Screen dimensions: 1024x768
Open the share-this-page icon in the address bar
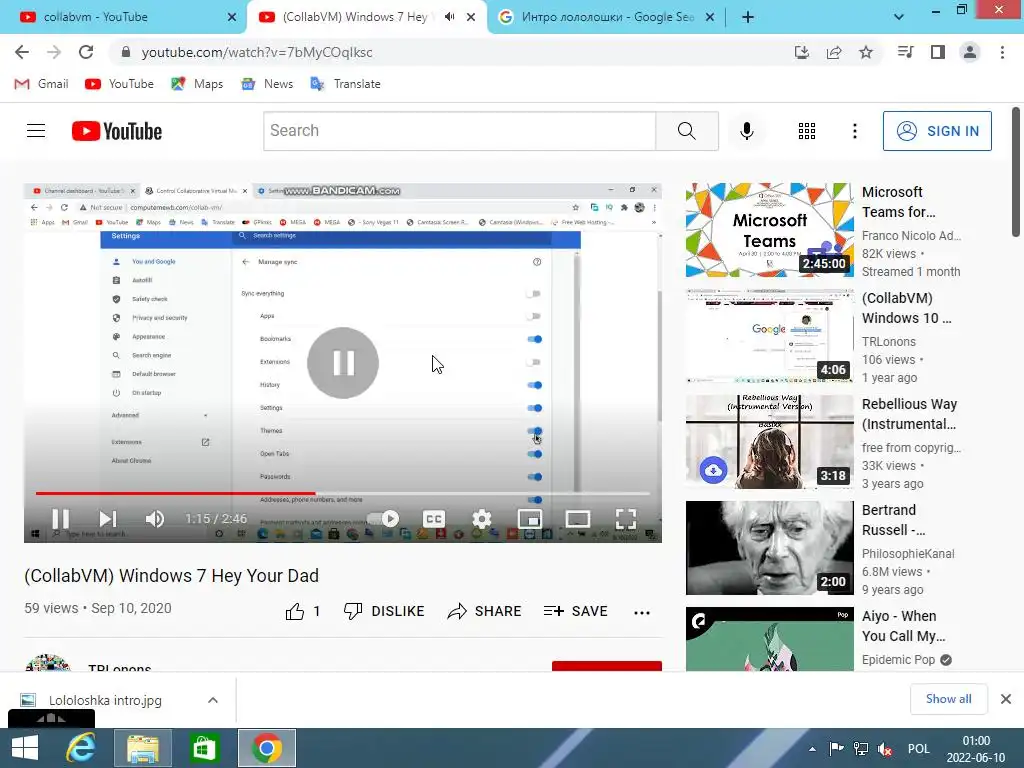coord(834,52)
